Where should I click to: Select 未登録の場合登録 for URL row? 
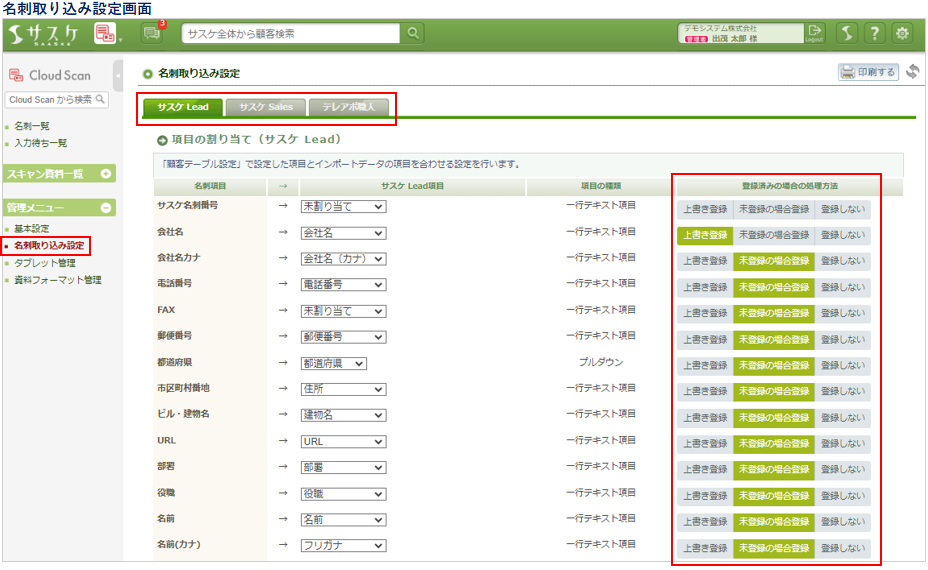(774, 443)
